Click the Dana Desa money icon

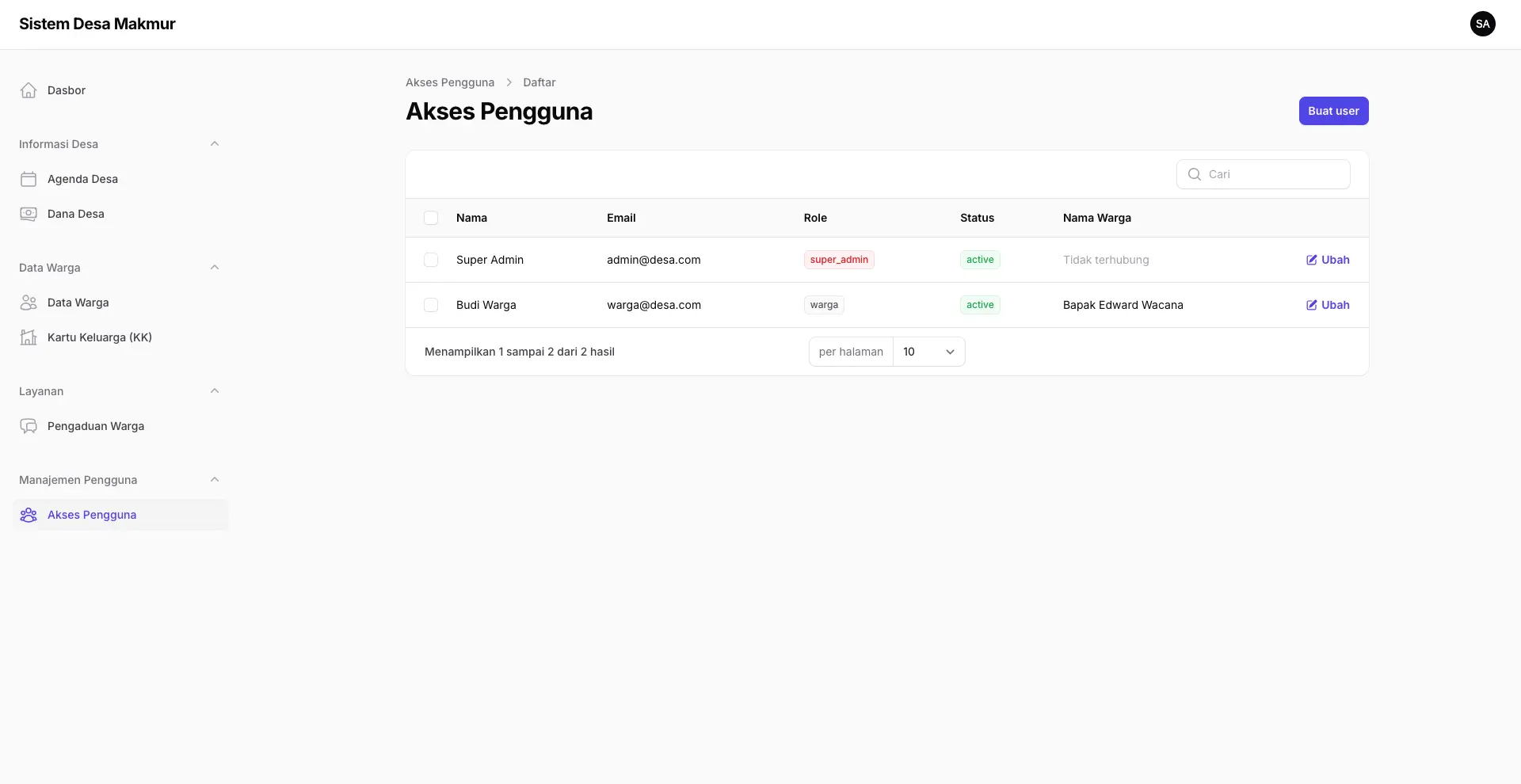pos(29,214)
